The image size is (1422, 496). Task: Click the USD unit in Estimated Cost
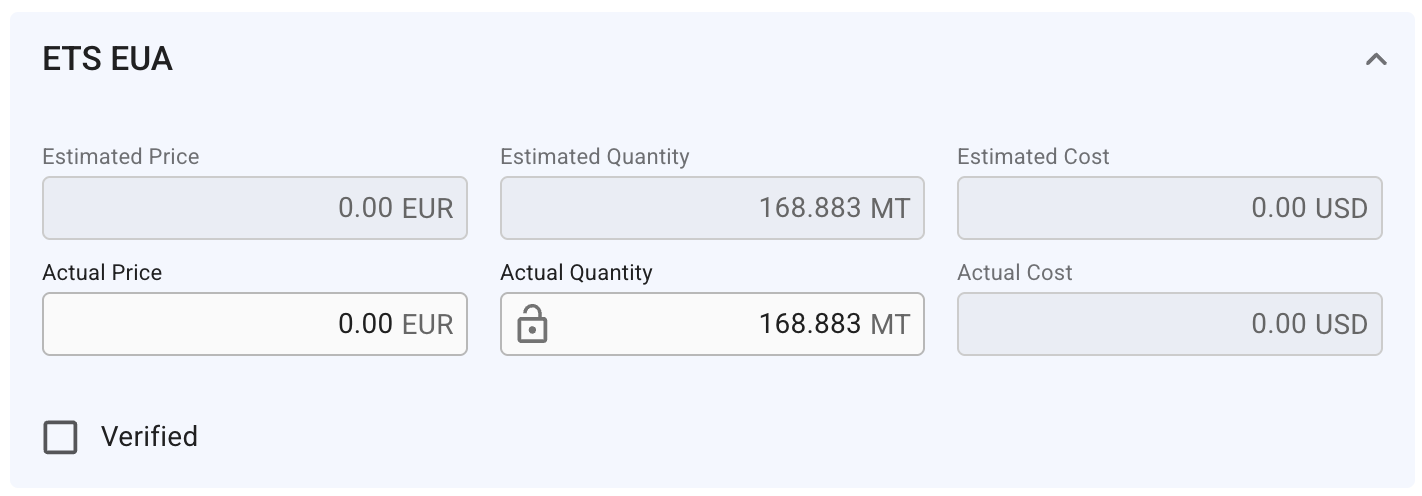point(1341,208)
